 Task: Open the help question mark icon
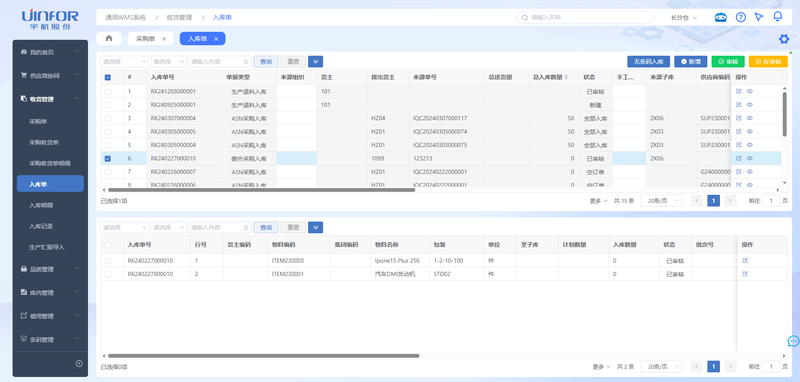[740, 17]
